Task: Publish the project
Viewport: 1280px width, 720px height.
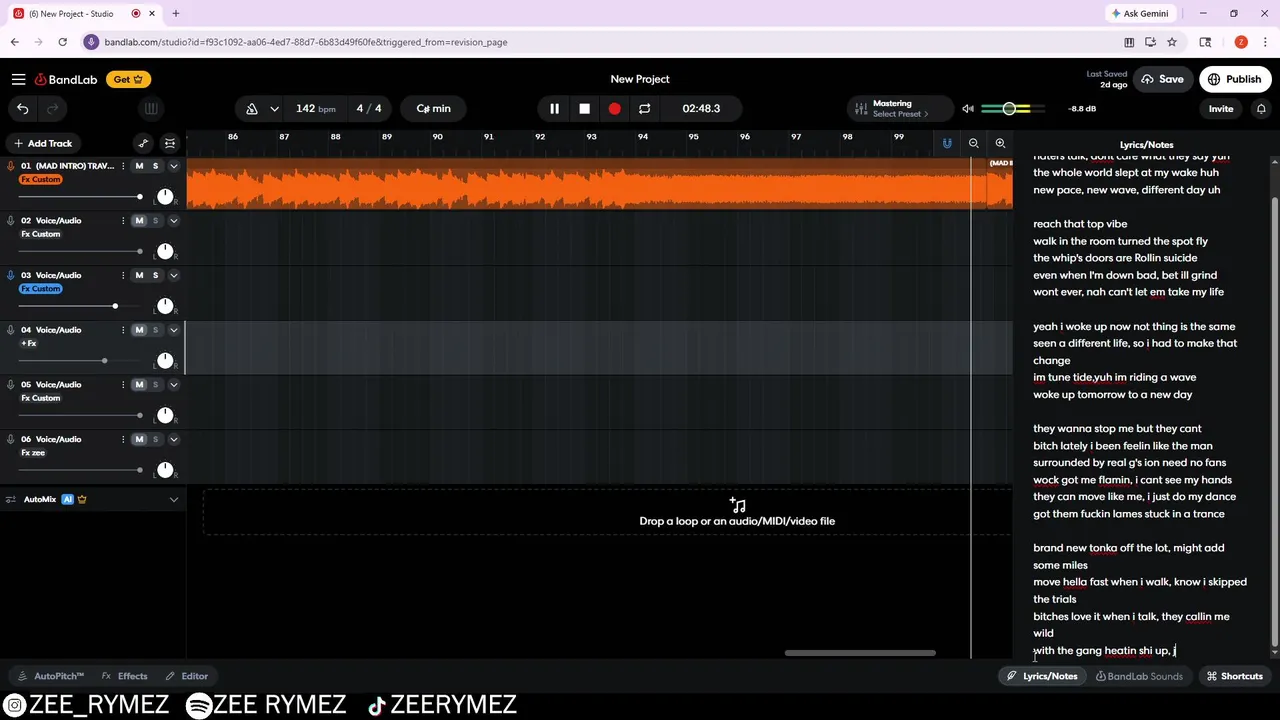Action: pyautogui.click(x=1235, y=79)
